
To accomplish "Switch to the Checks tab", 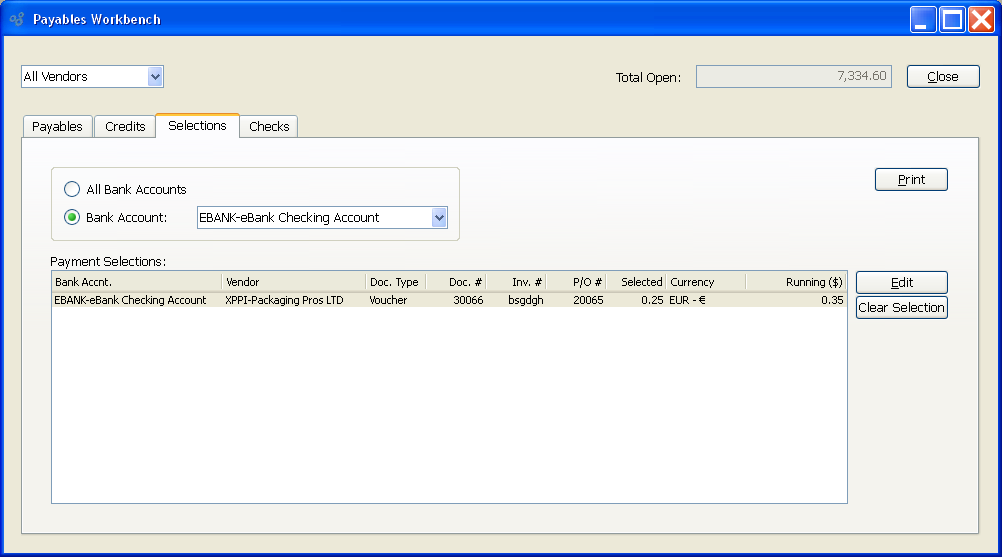I will [269, 126].
